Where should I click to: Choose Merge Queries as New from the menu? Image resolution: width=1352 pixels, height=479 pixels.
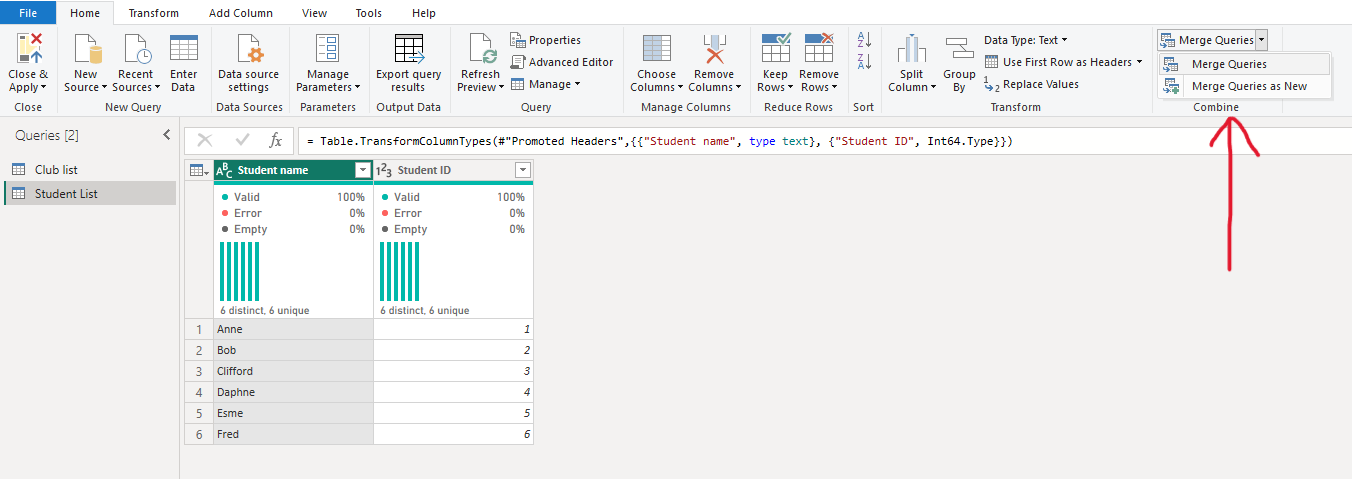click(1248, 86)
